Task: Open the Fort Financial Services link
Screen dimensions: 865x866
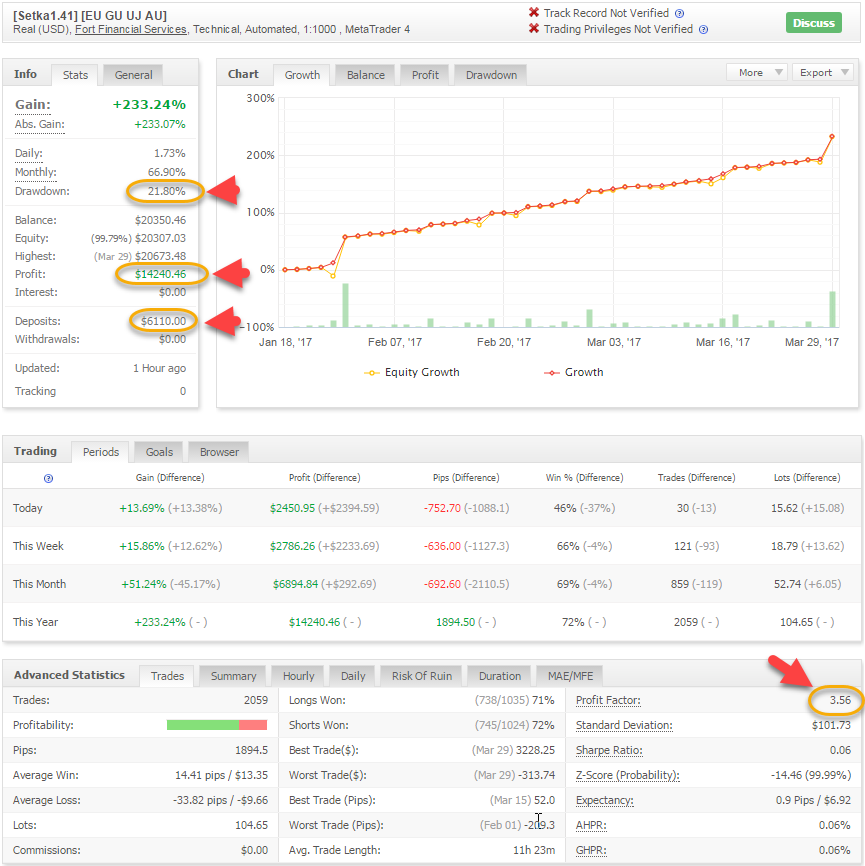Action: pos(131,29)
